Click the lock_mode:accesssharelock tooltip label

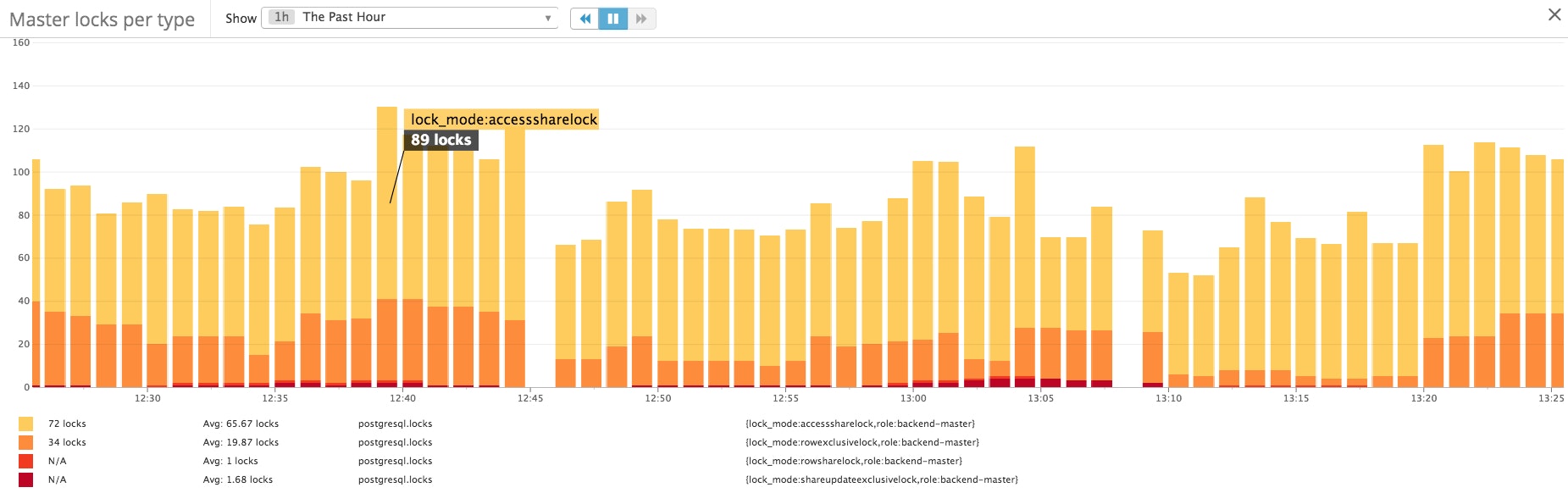pos(503,119)
